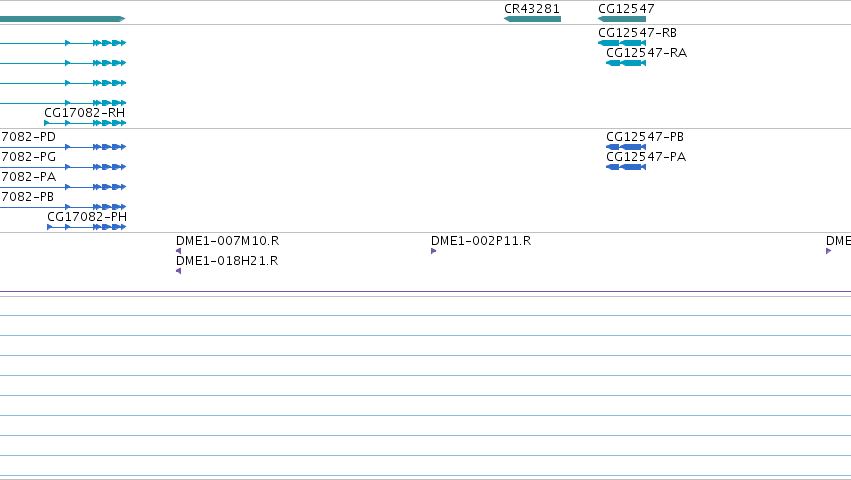Select the protein feature under 7082-PB
The width and height of the screenshot is (851, 480).
pyautogui.click(x=63, y=207)
